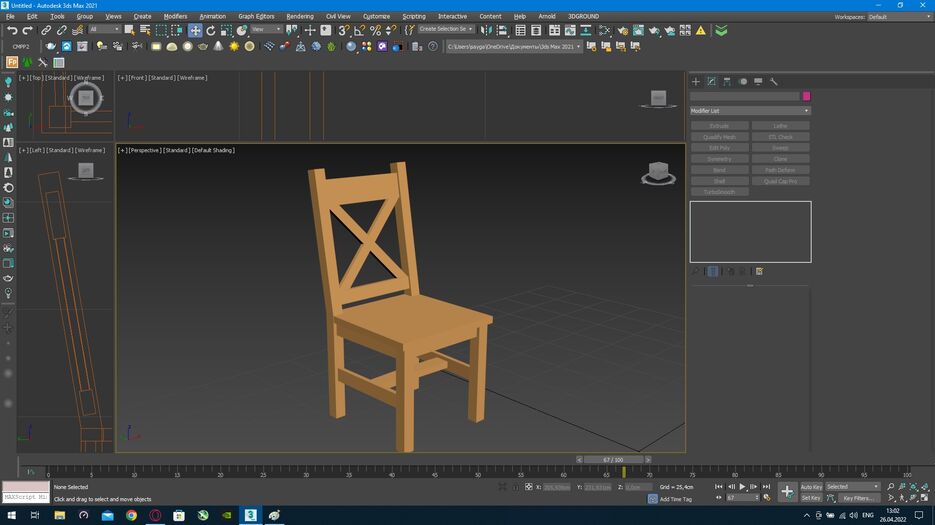Click the time slider at 67 / 100

coord(613,460)
